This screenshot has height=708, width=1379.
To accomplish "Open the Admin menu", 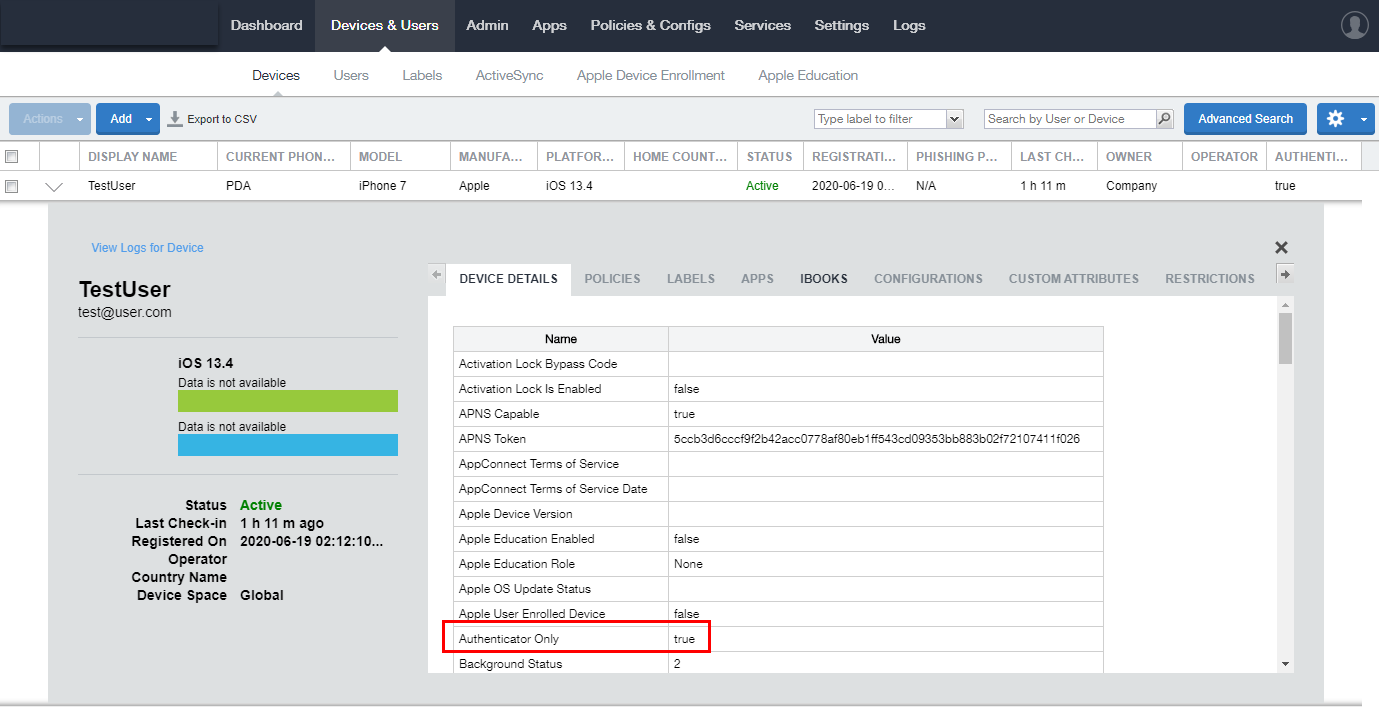I will point(487,25).
